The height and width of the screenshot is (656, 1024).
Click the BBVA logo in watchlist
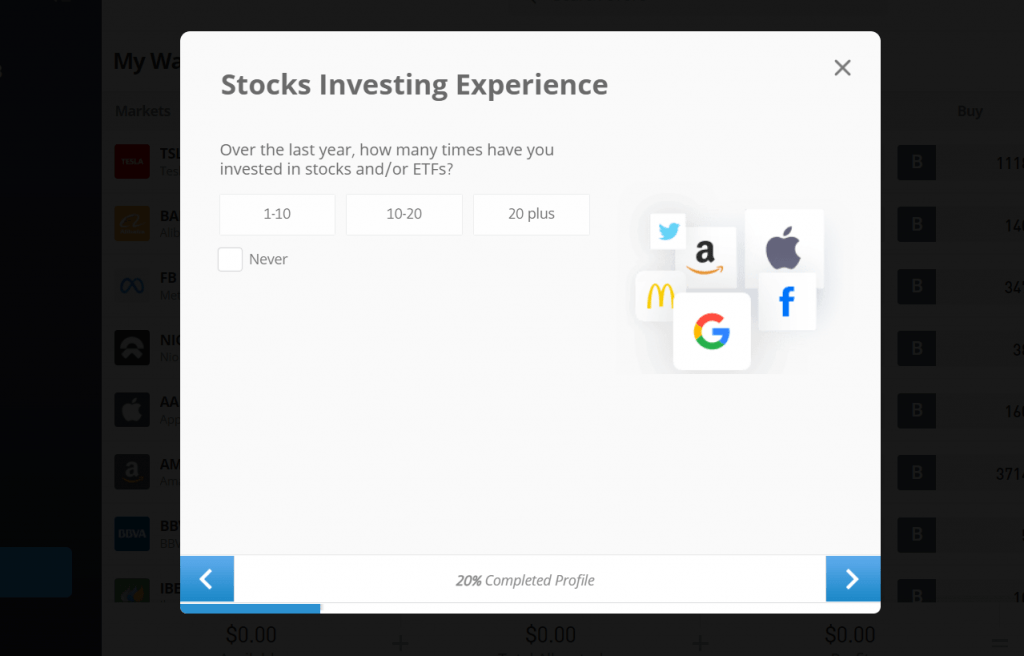(132, 534)
